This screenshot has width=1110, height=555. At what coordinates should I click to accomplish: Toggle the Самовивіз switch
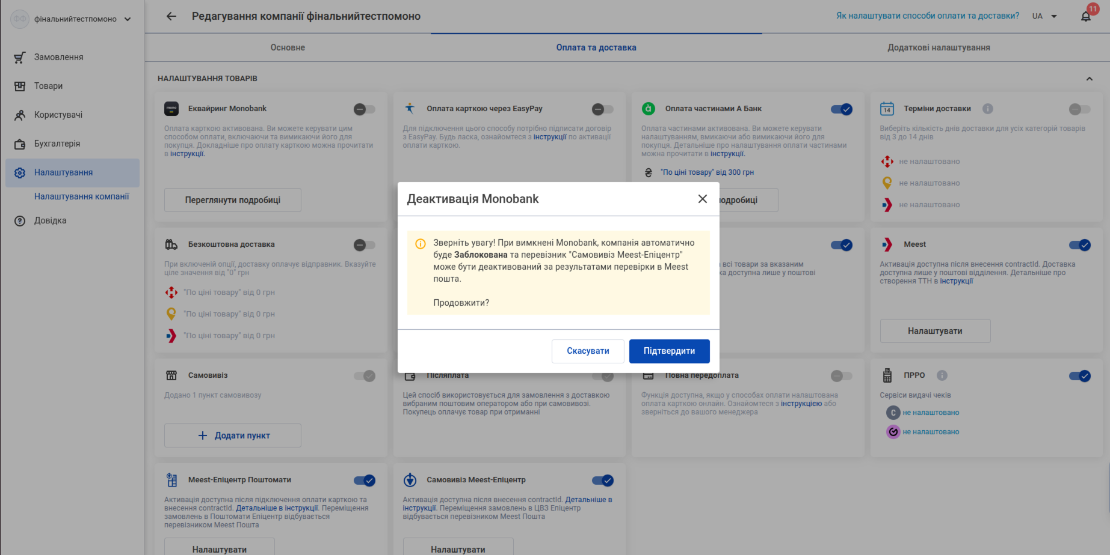point(365,376)
